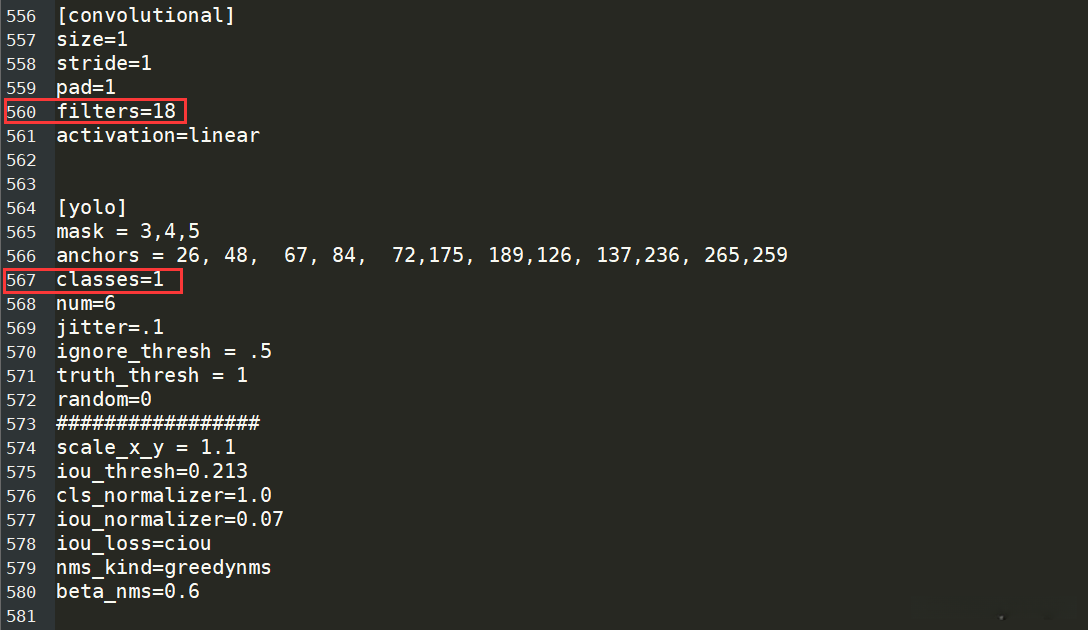
Task: Click the [yolo] section header
Action: [92, 208]
